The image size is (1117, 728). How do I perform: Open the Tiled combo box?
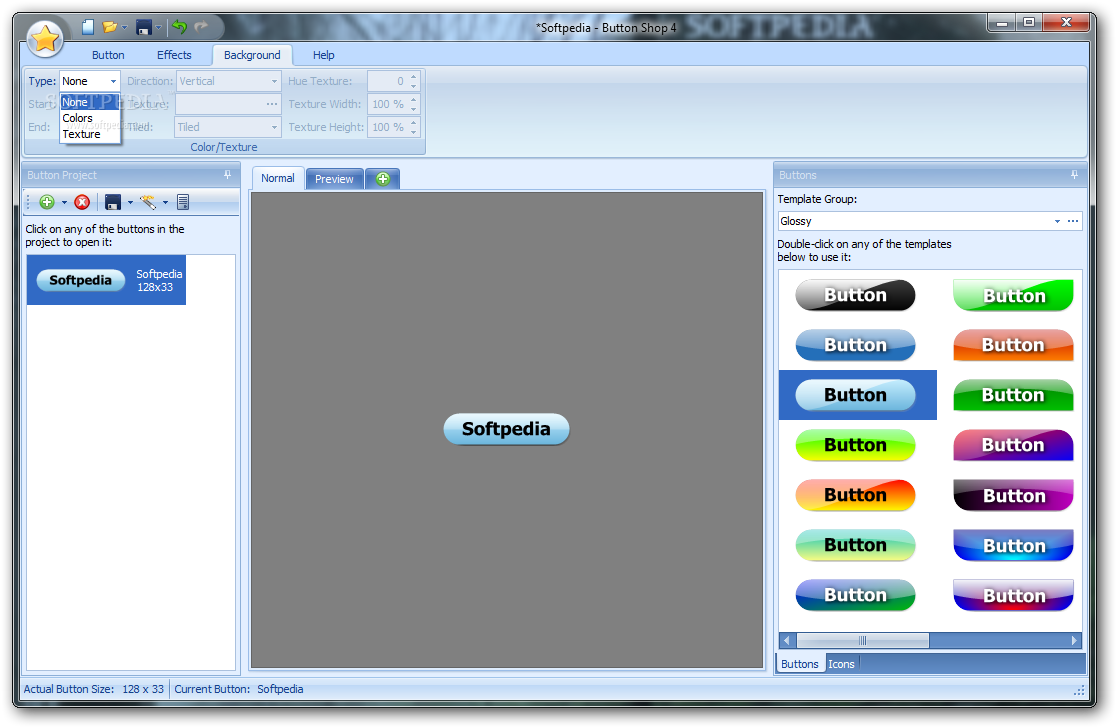229,128
